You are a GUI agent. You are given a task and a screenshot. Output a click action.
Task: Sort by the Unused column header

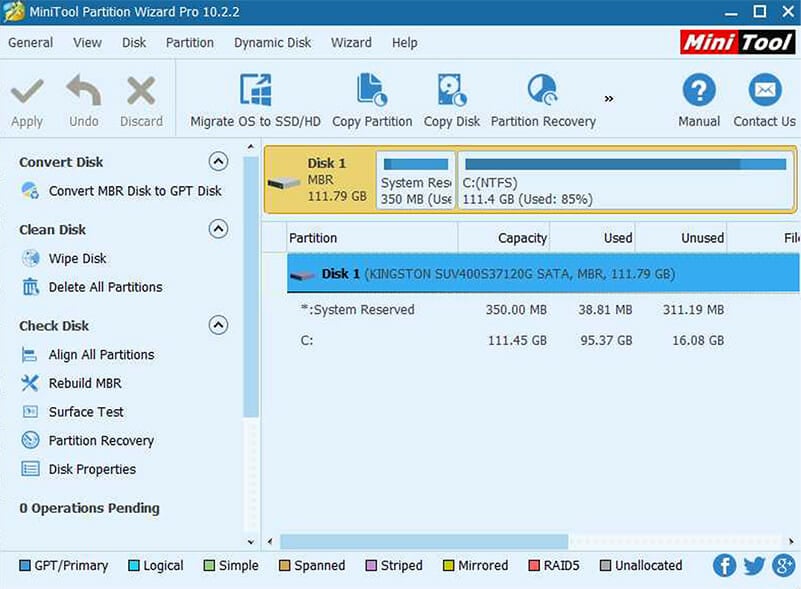(x=680, y=238)
